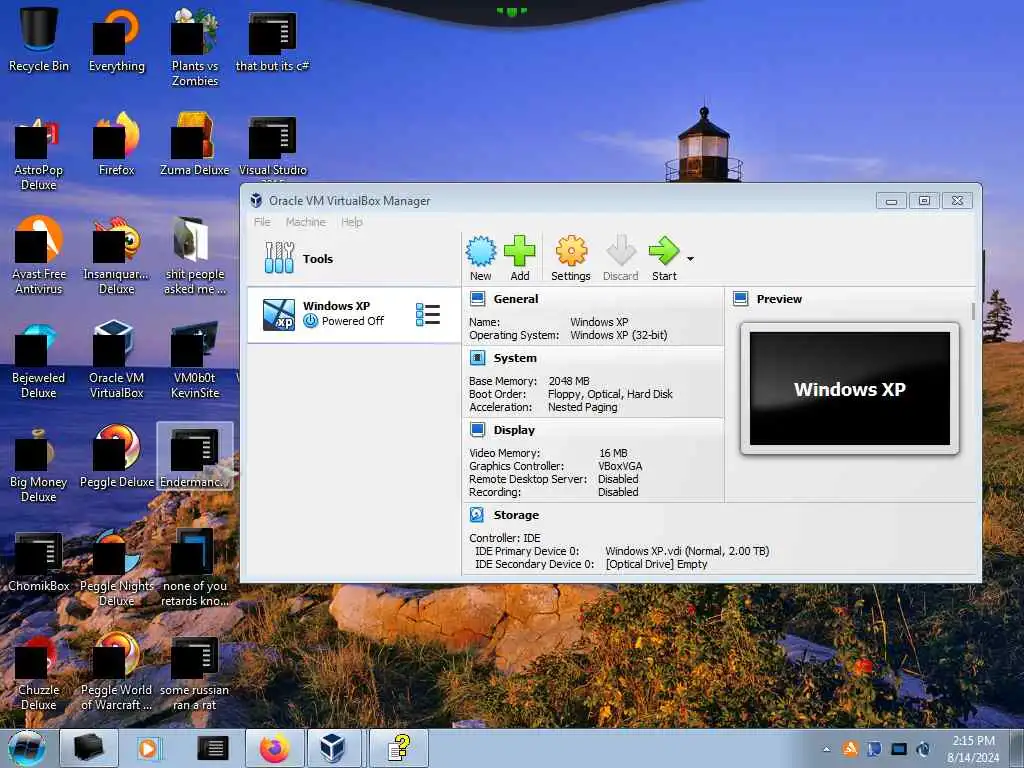Viewport: 1024px width, 768px height.
Task: Open VM Settings gear icon
Action: coord(571,251)
